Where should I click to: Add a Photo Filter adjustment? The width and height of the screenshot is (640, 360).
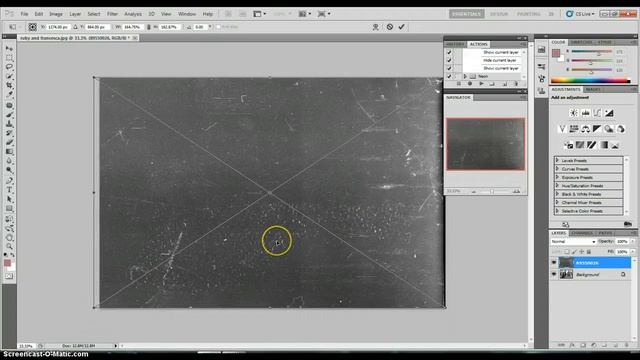click(x=609, y=129)
